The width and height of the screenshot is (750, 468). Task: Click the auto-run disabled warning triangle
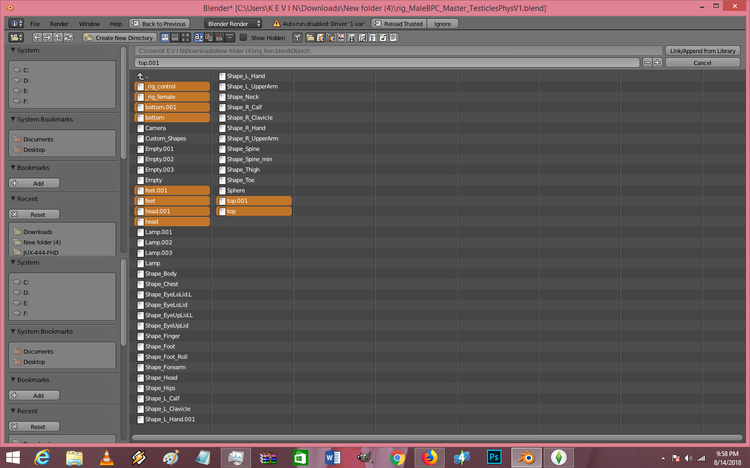pyautogui.click(x=276, y=23)
